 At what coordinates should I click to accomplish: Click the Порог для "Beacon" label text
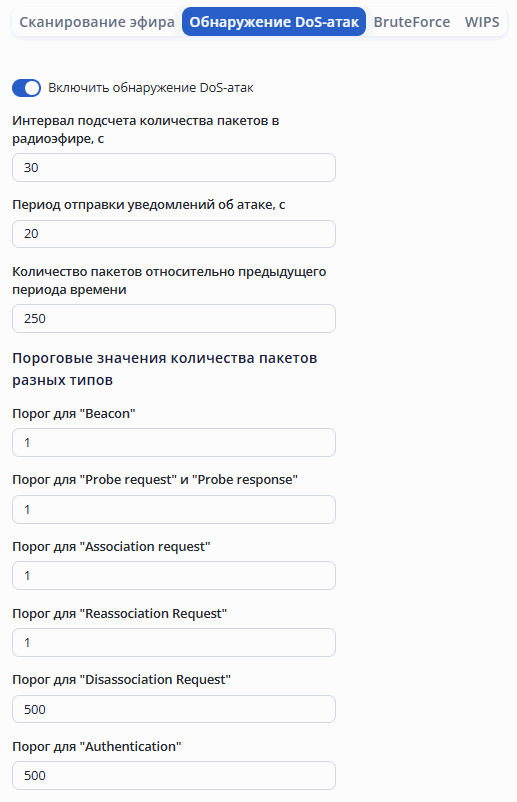pyautogui.click(x=74, y=413)
